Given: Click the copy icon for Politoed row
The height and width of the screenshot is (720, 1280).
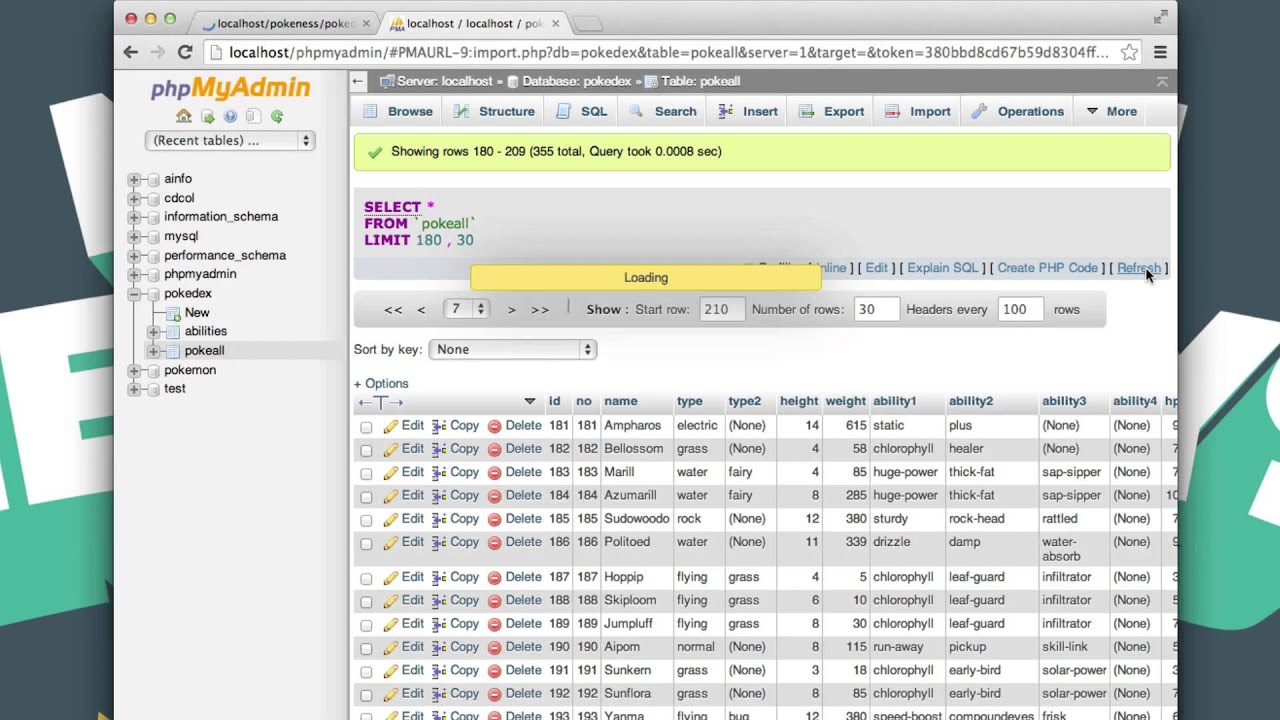Looking at the screenshot, I should 439,542.
